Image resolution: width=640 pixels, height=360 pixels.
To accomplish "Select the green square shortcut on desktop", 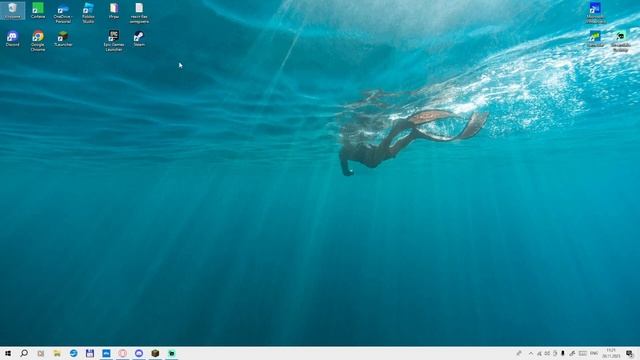I will 38,11.
